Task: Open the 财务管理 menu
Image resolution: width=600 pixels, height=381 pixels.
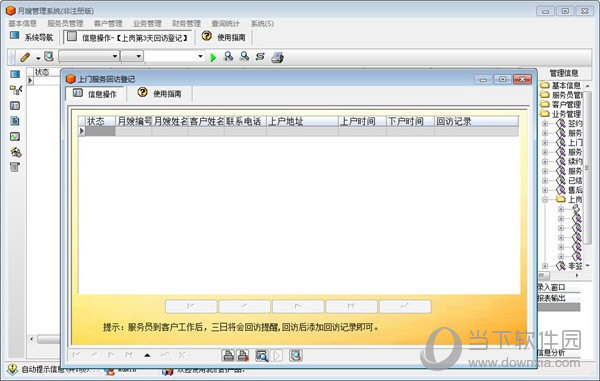Action: [x=186, y=23]
